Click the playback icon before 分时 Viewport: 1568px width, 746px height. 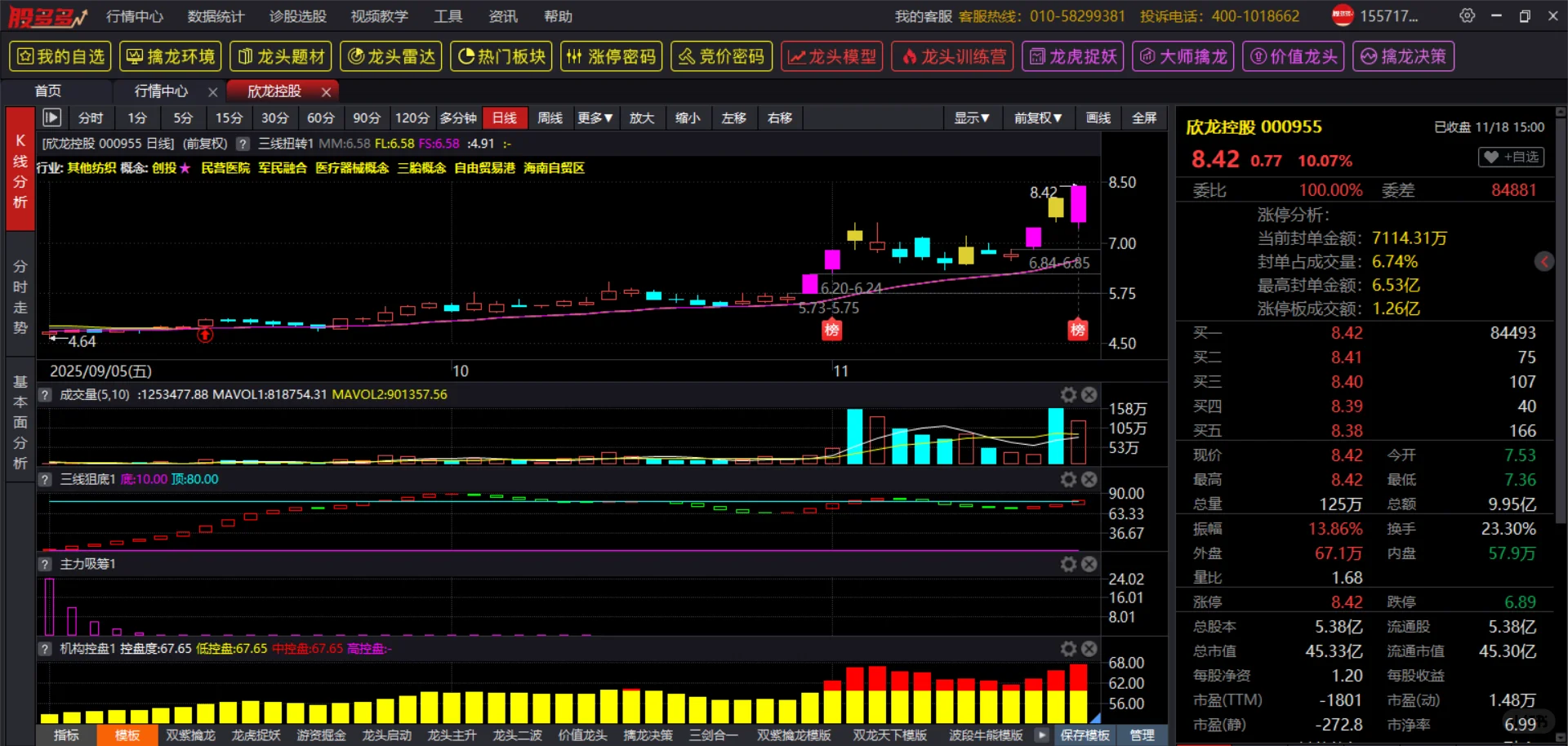[x=51, y=118]
